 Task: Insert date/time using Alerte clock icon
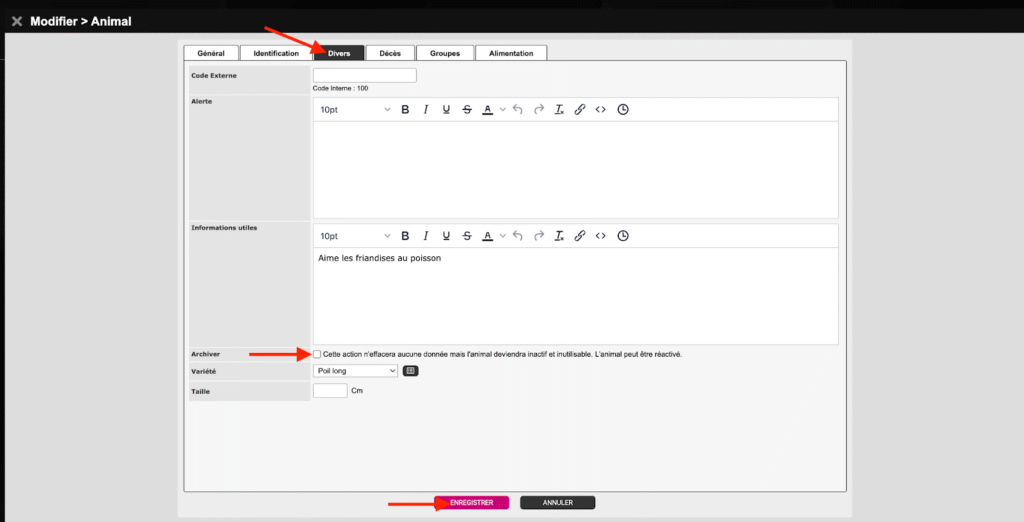623,109
